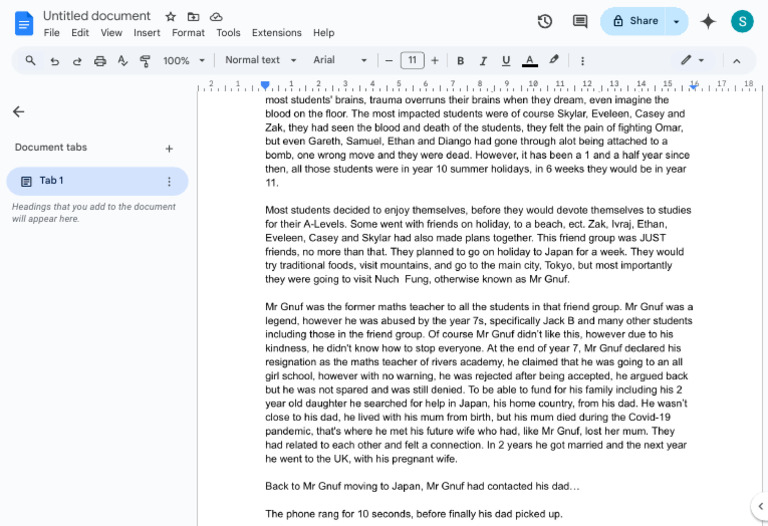This screenshot has width=768, height=526.
Task: Click the Share button
Action: 635,21
